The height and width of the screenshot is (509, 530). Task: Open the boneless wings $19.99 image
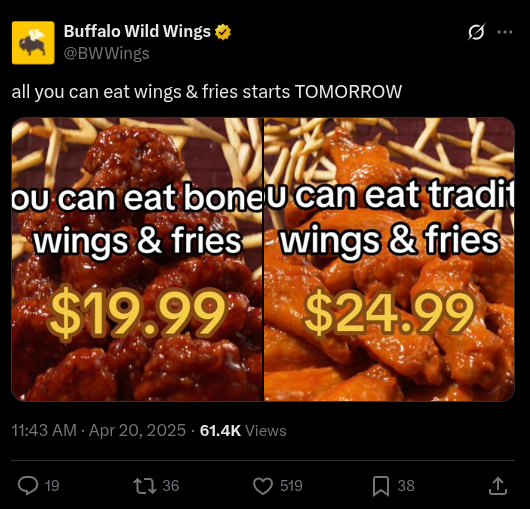137,259
